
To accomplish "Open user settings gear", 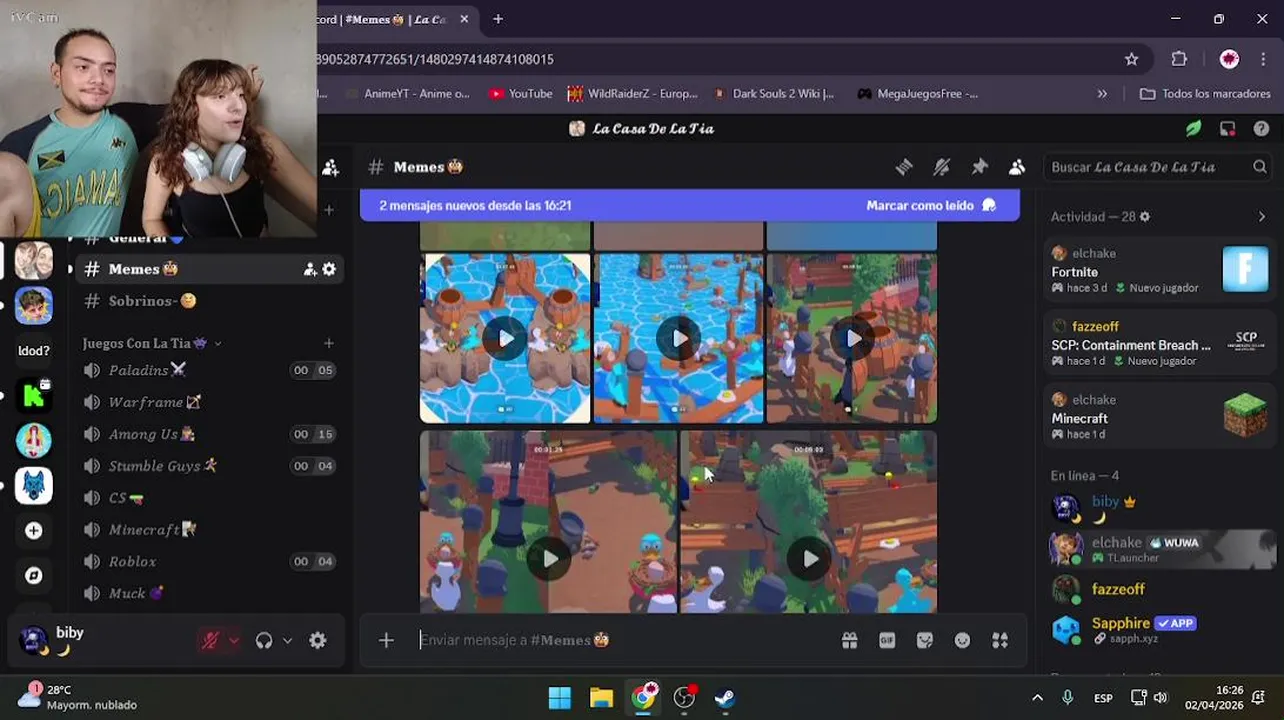I will [x=318, y=641].
